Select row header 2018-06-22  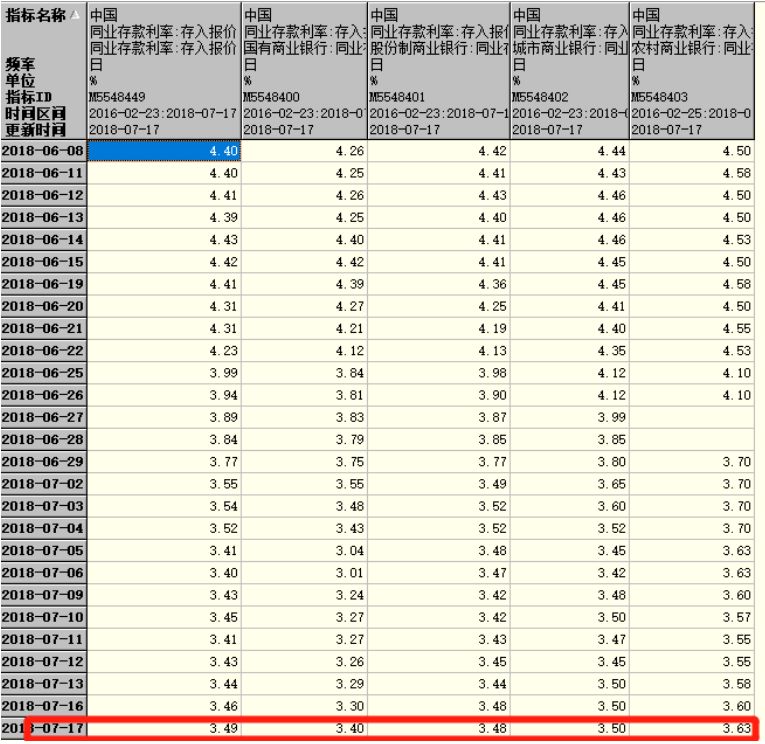click(43, 351)
